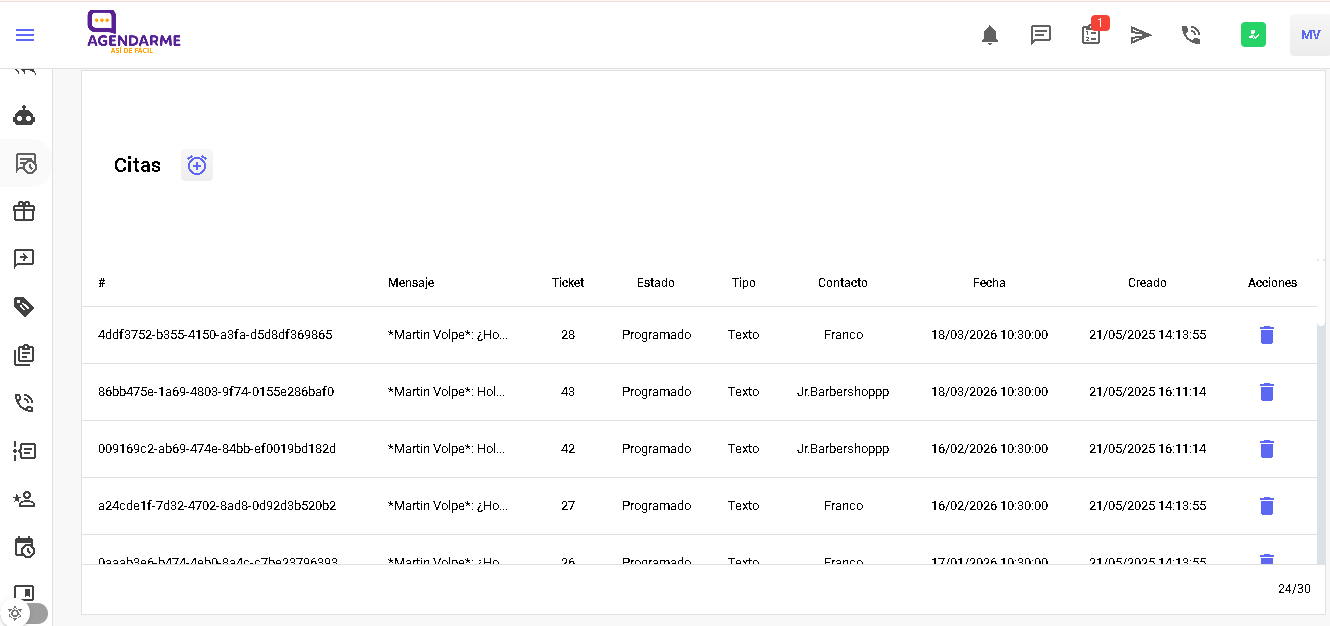The image size is (1330, 626).
Task: Delete the cita for ticket 42
Action: pyautogui.click(x=1267, y=449)
